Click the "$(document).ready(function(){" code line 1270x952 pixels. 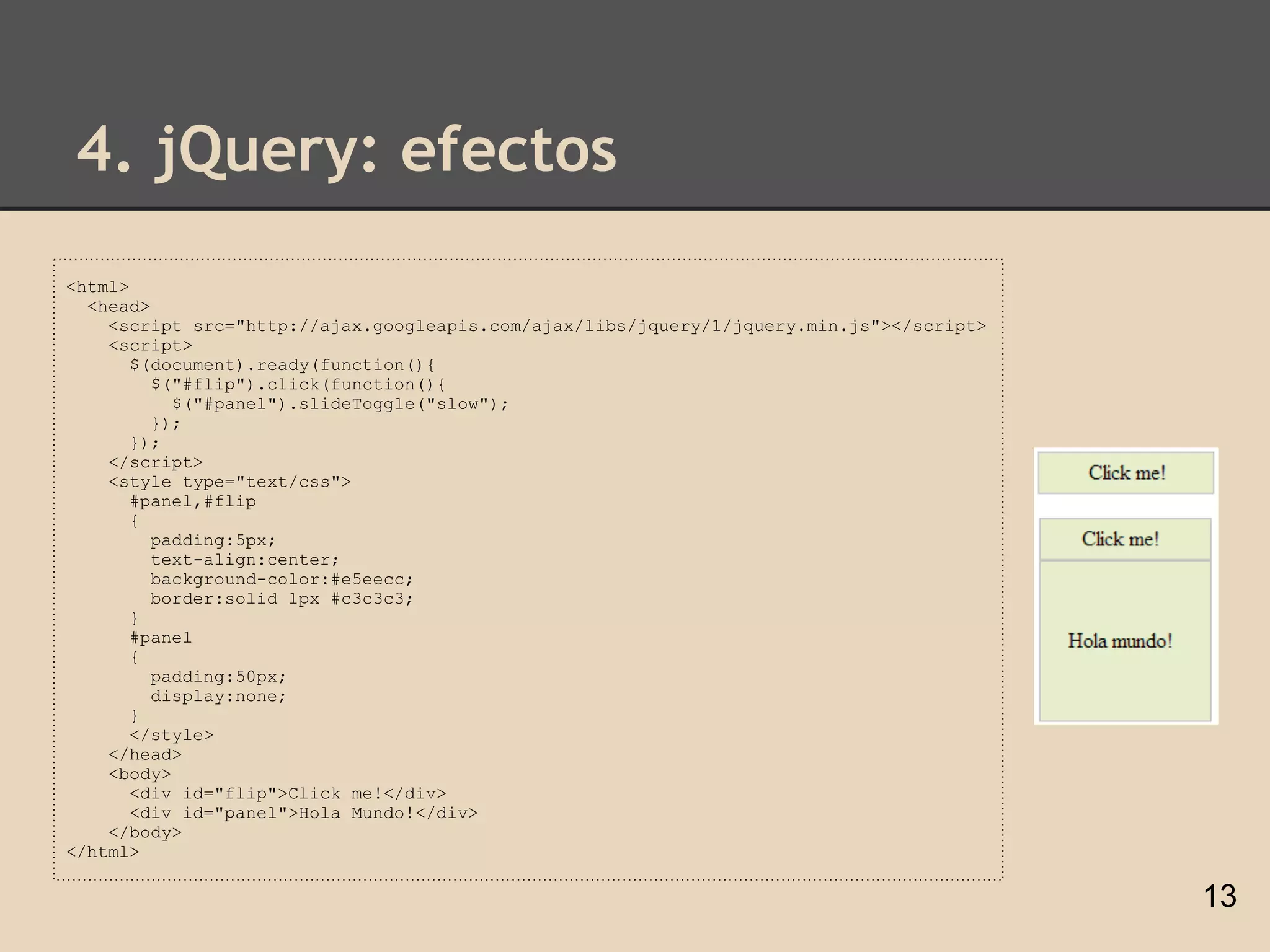[x=283, y=365]
